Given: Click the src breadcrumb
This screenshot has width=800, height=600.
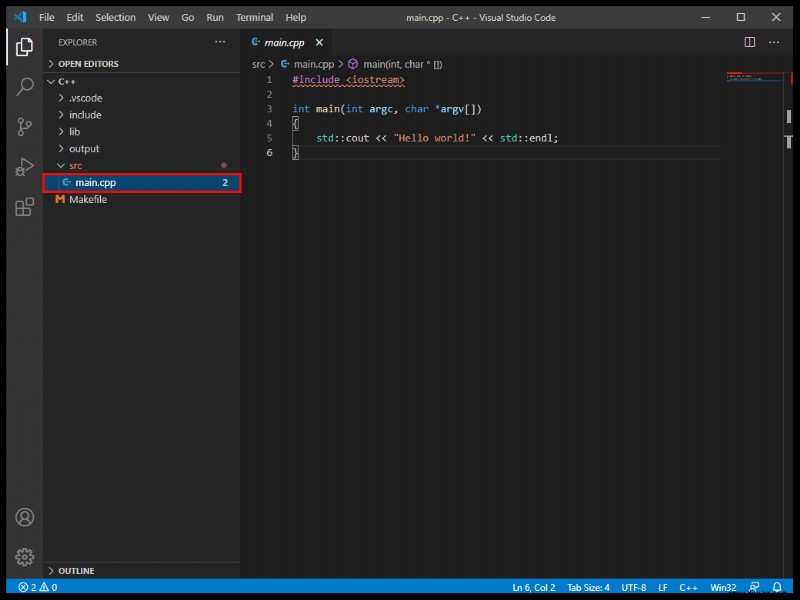Looking at the screenshot, I should (x=258, y=64).
